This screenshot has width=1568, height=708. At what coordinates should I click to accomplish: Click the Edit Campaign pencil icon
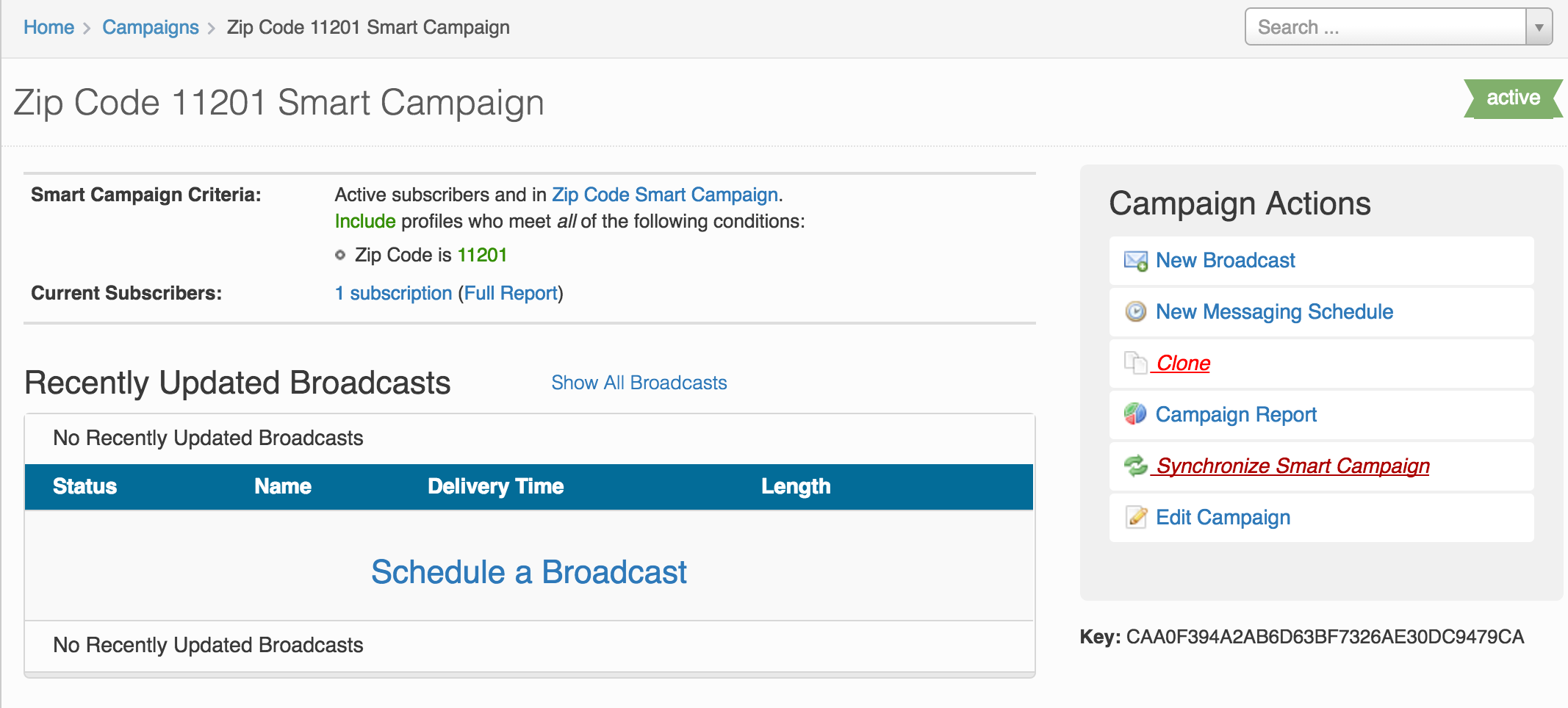(1136, 517)
